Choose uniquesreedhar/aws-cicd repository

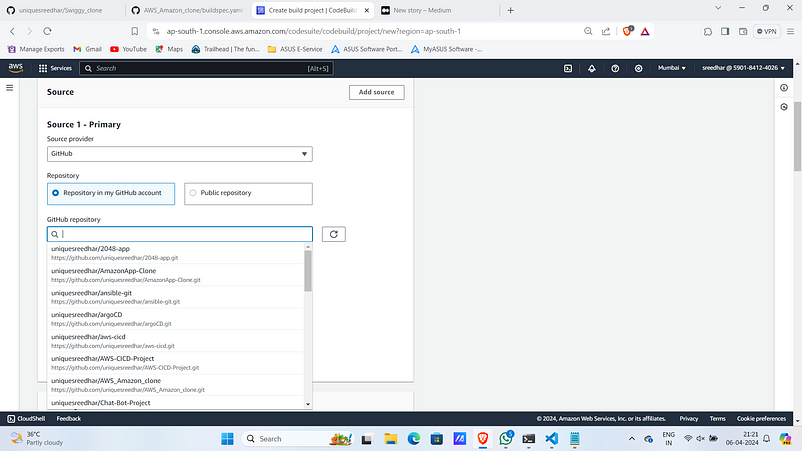175,341
